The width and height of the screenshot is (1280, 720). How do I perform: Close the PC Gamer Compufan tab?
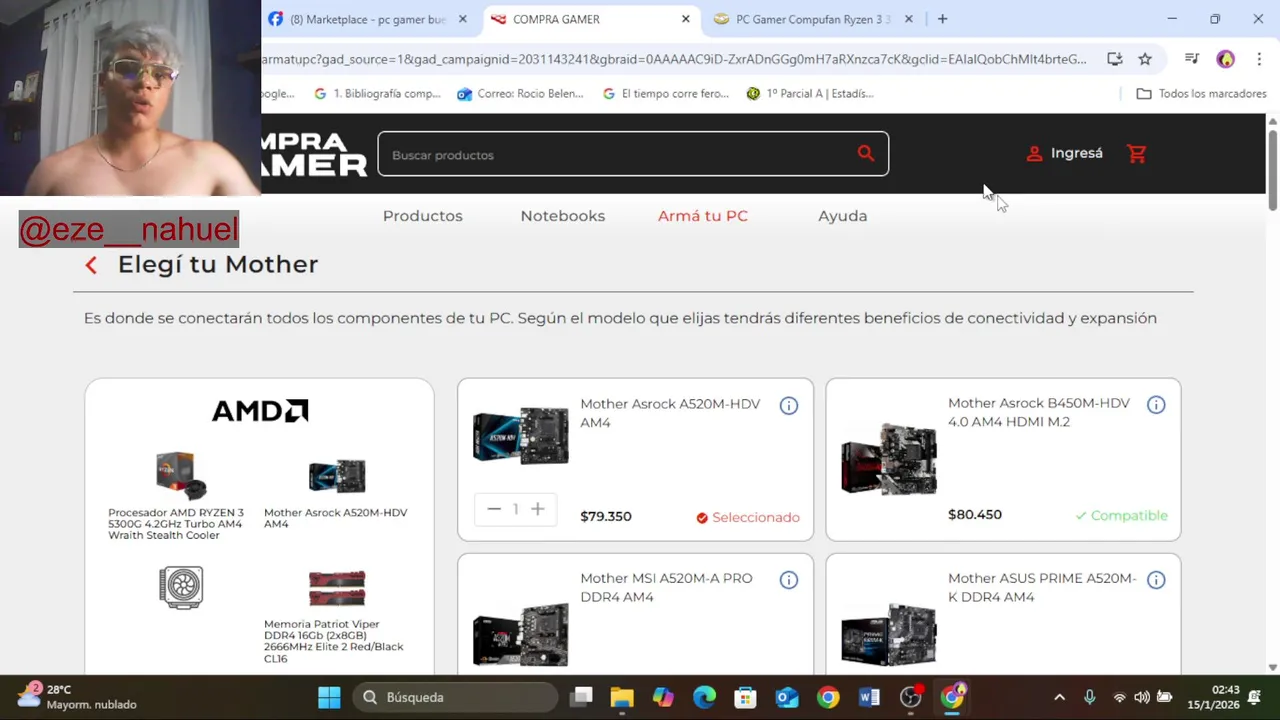pyautogui.click(x=909, y=19)
